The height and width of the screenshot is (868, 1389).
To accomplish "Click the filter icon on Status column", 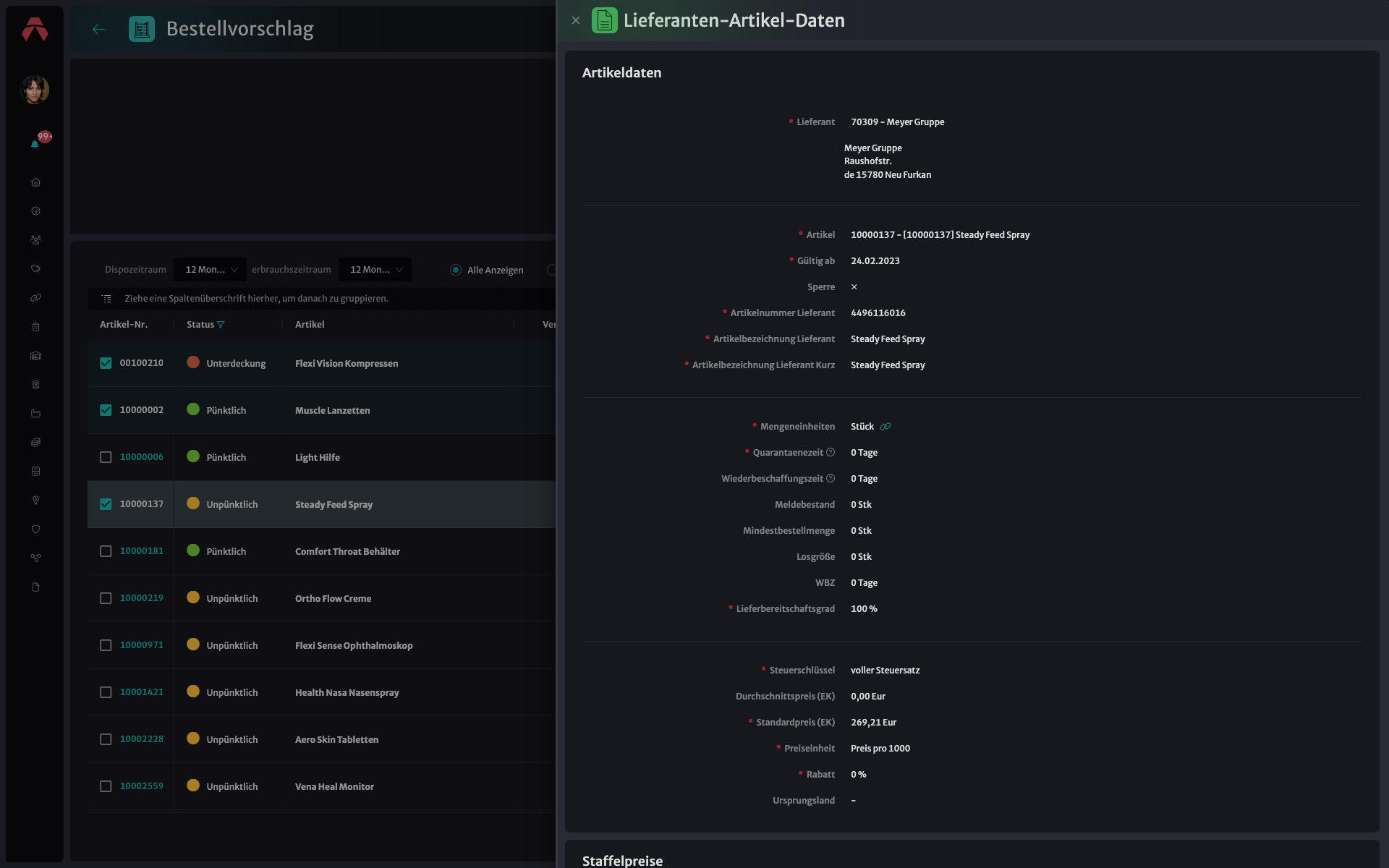I will tap(221, 325).
